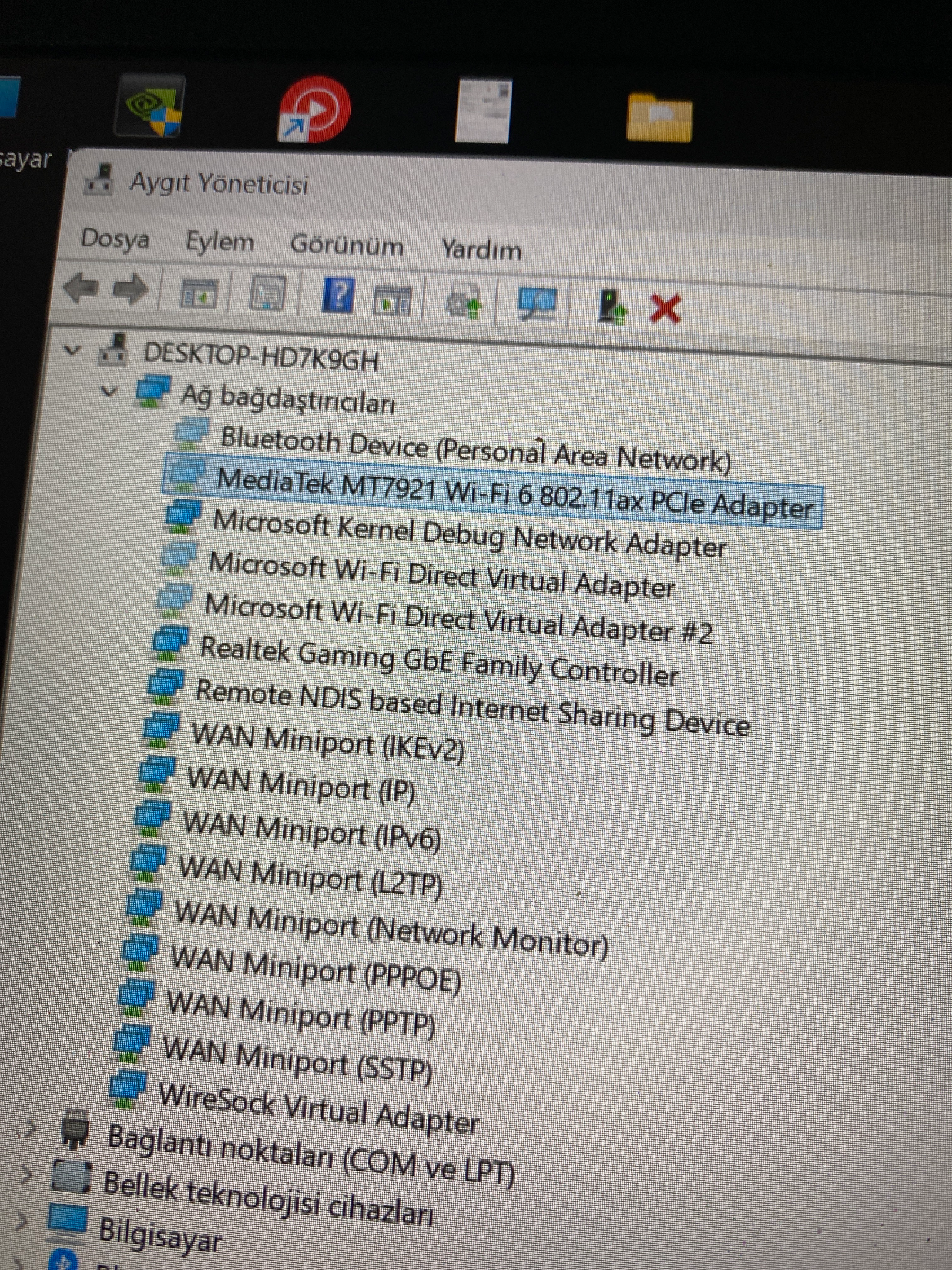
Task: Open Properties via the toolbar properties sheet icon
Action: click(268, 293)
